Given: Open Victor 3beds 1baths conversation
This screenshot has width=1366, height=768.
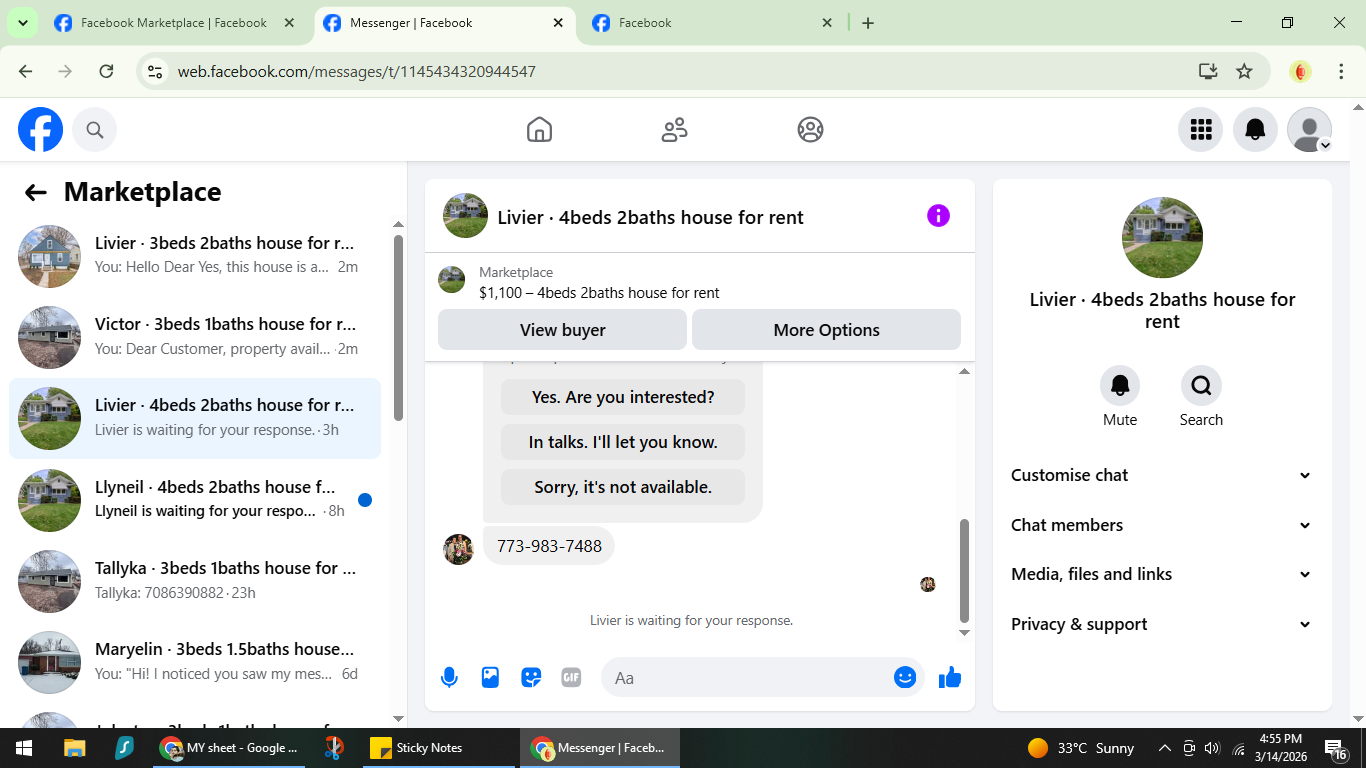Looking at the screenshot, I should [195, 337].
